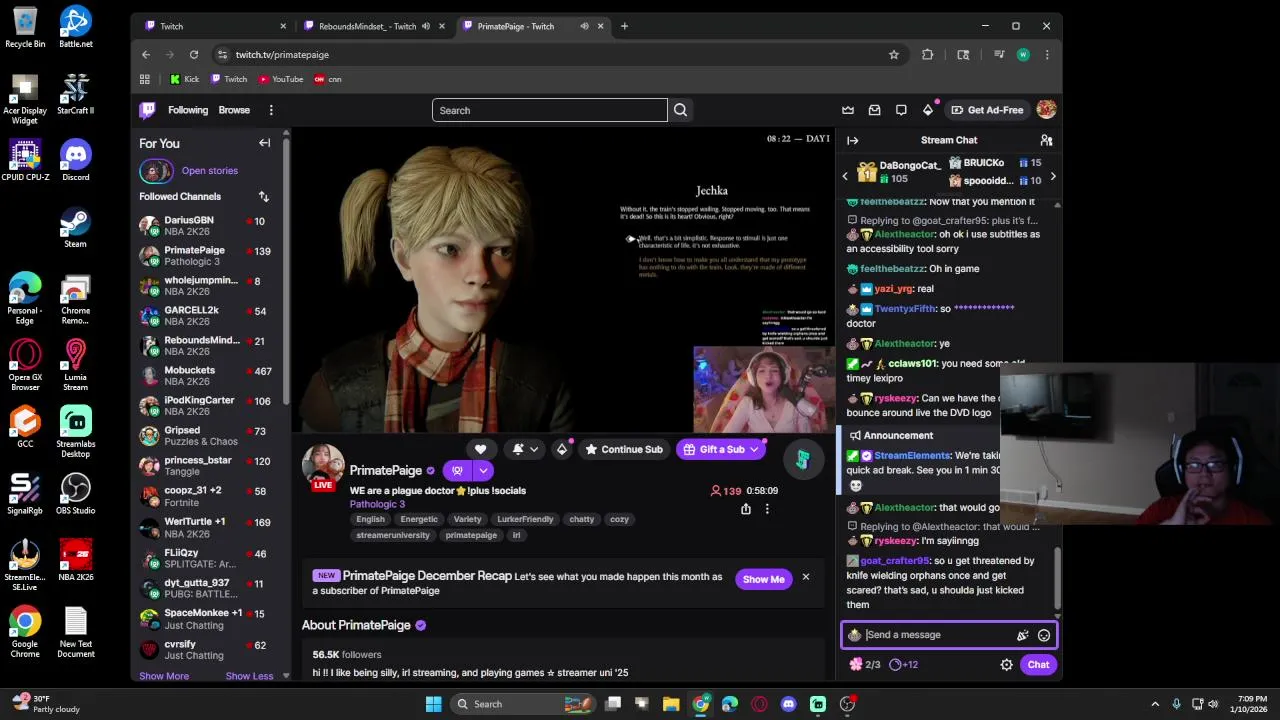Click the search magnifier button
This screenshot has width=1280, height=720.
[x=680, y=110]
